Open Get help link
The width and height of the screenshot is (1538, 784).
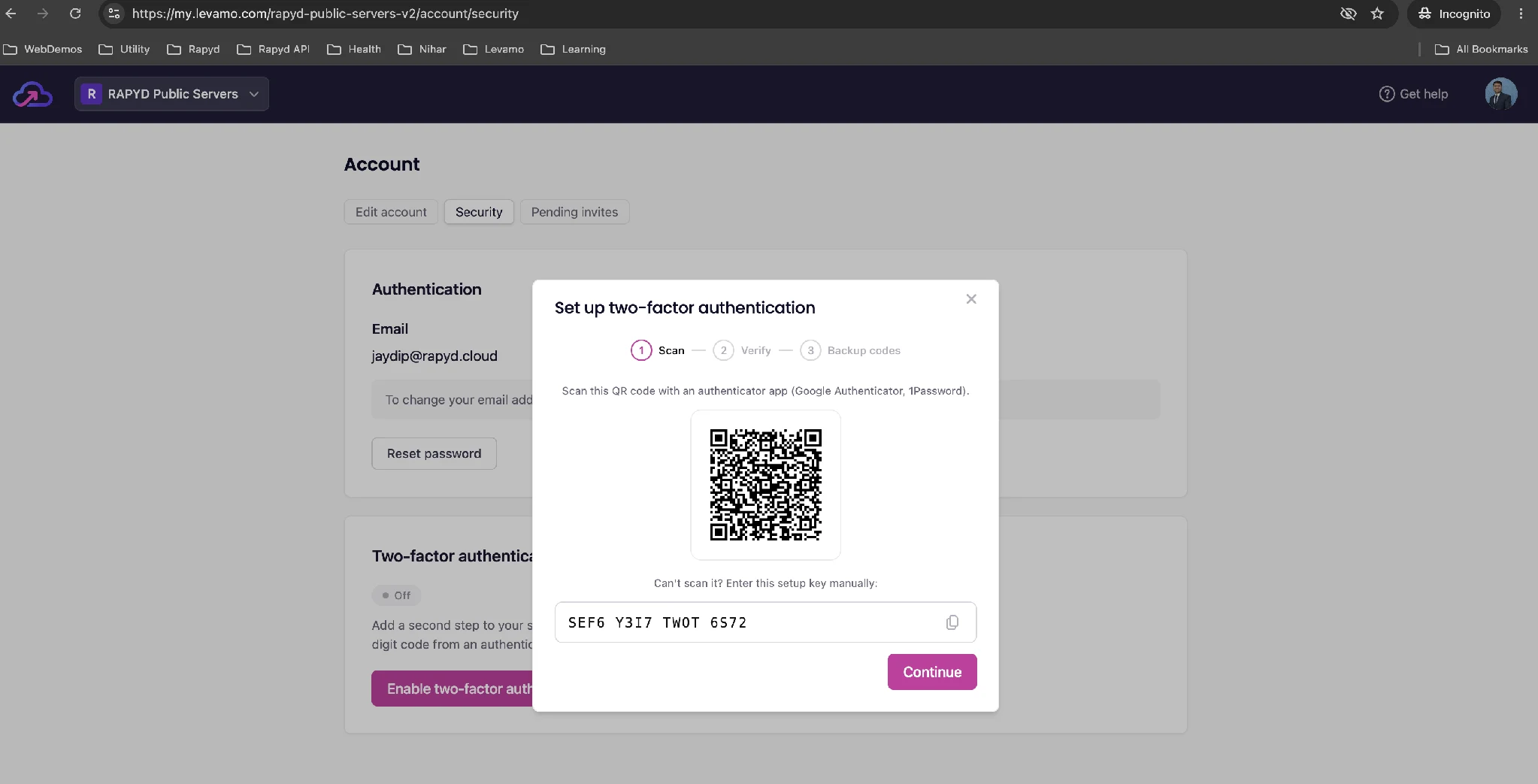[x=1413, y=94]
